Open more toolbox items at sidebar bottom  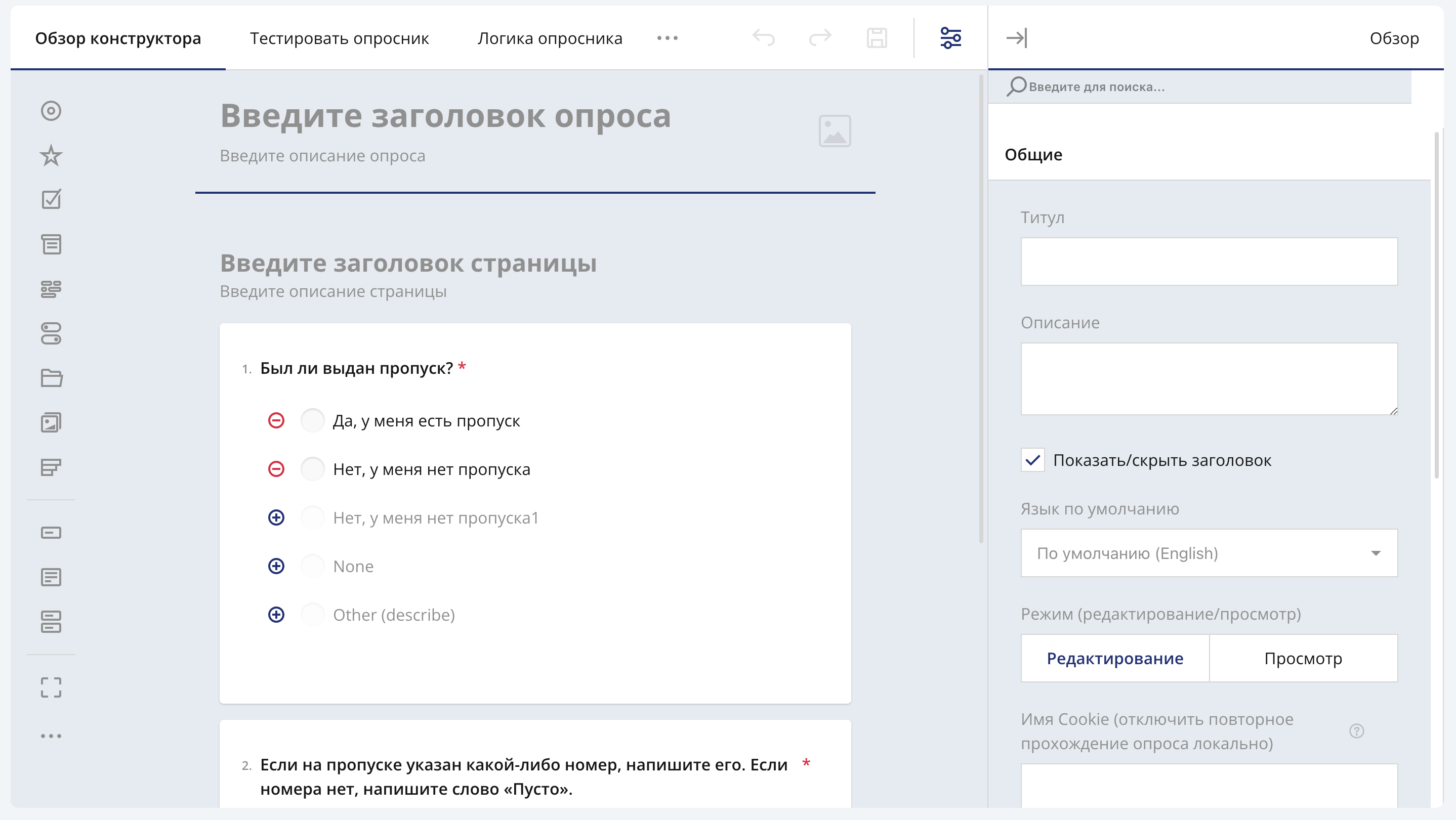[x=51, y=736]
